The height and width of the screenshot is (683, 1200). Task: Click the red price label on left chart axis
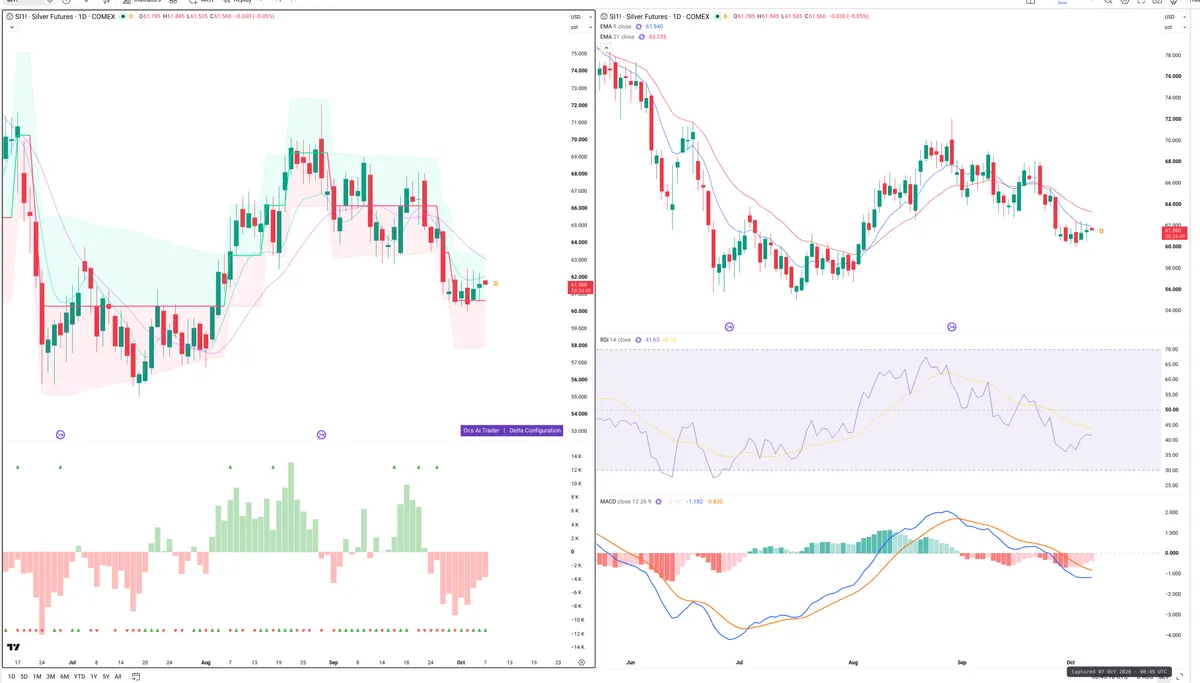click(579, 287)
